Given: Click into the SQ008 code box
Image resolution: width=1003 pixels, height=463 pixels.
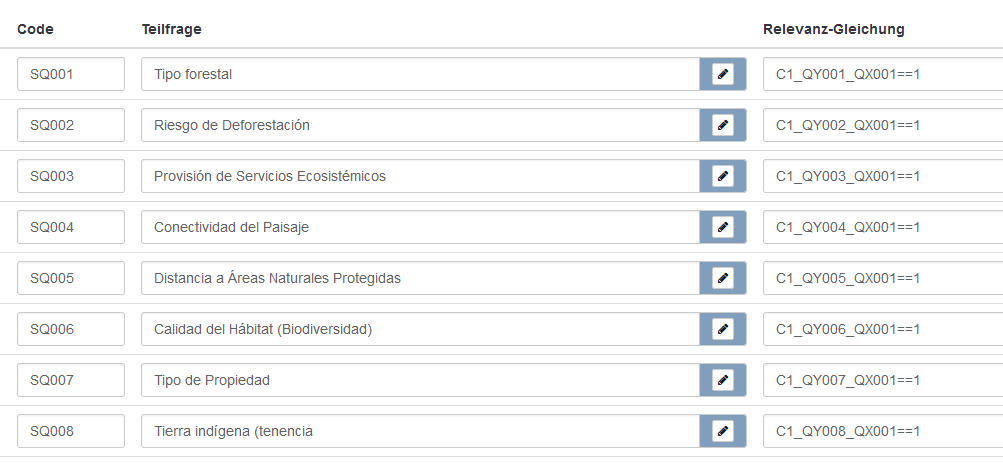Looking at the screenshot, I should 71,431.
